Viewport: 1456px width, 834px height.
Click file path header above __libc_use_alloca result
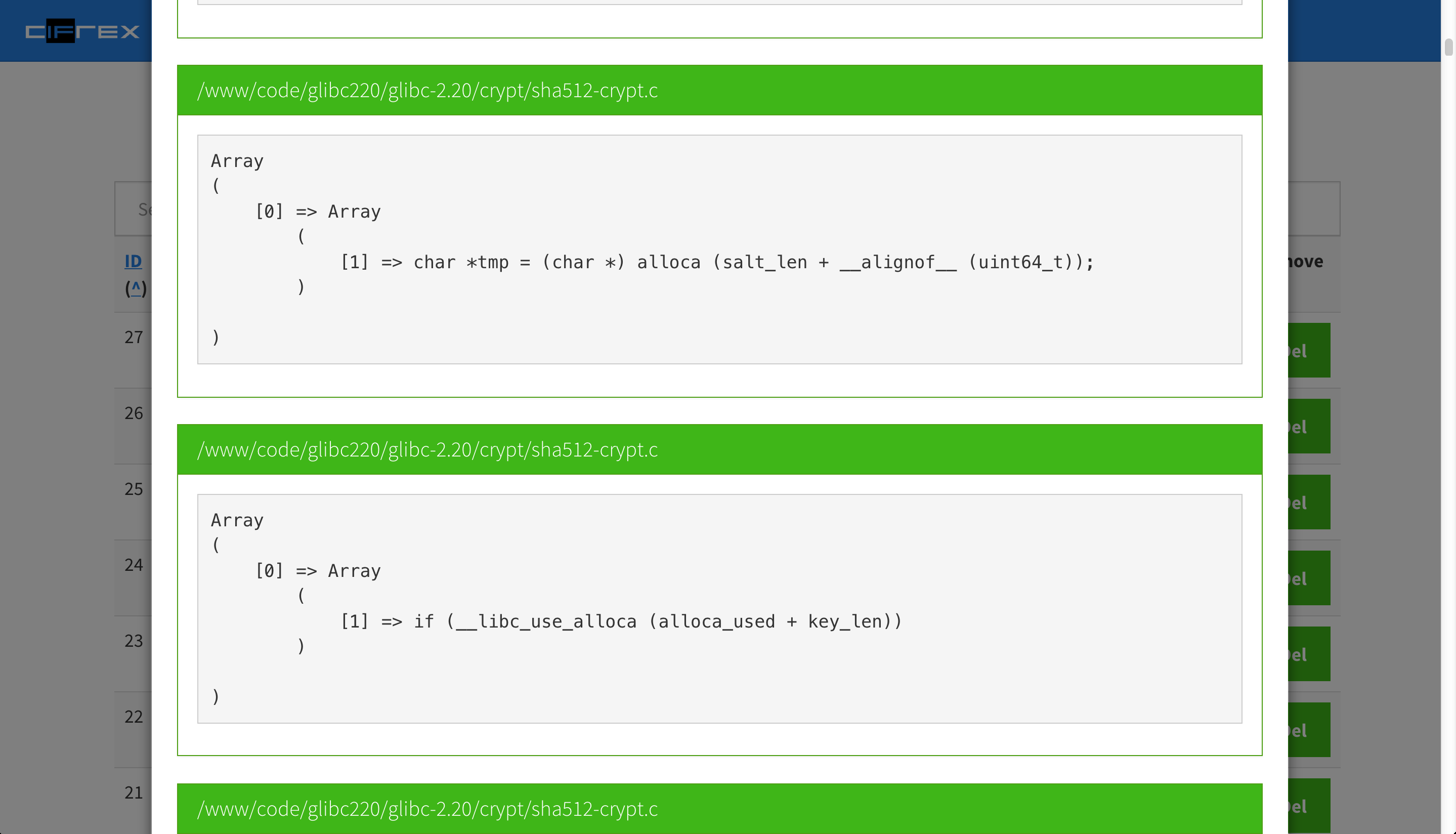point(427,450)
